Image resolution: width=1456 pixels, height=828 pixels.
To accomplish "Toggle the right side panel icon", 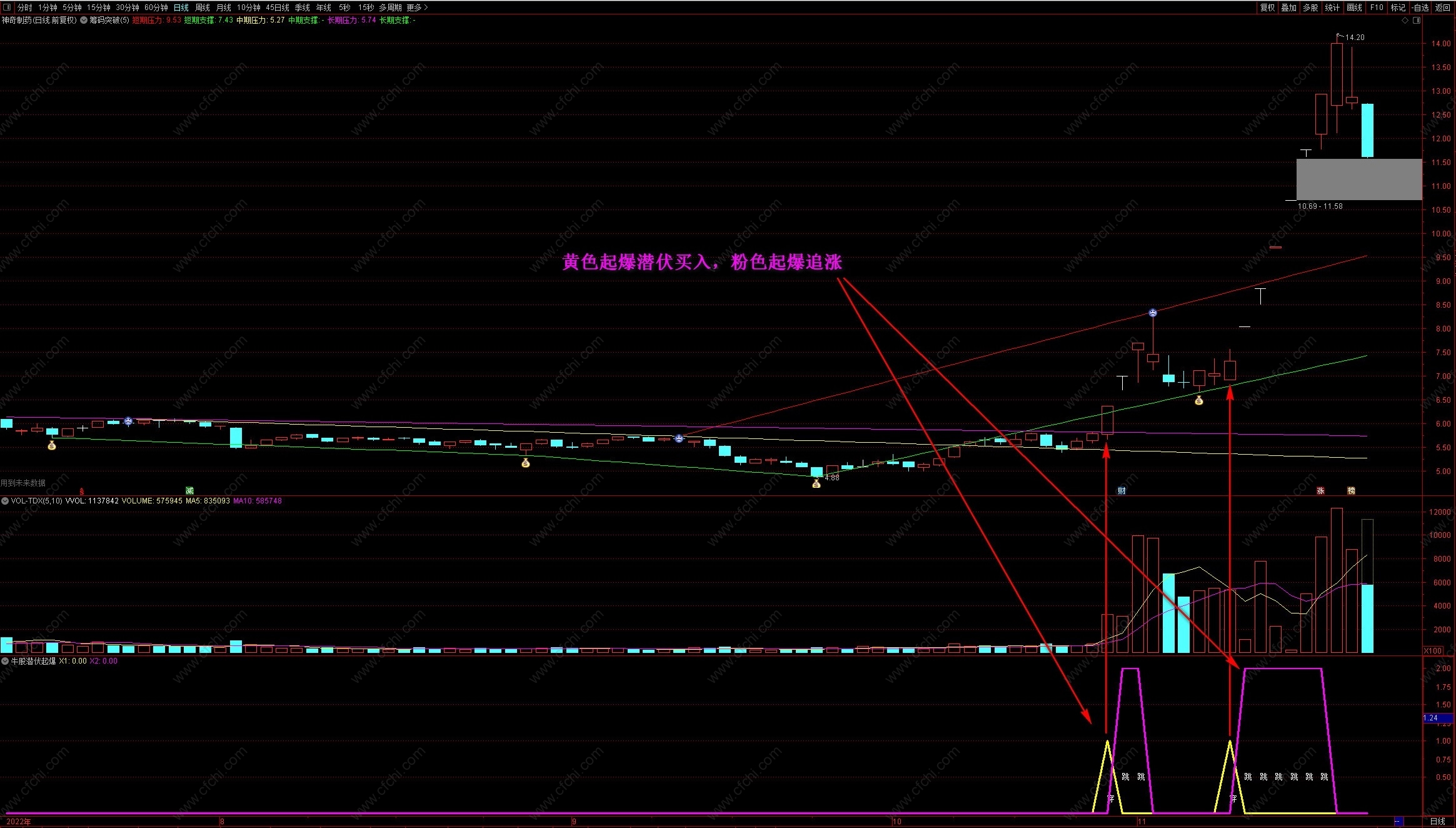I will tap(1417, 20).
